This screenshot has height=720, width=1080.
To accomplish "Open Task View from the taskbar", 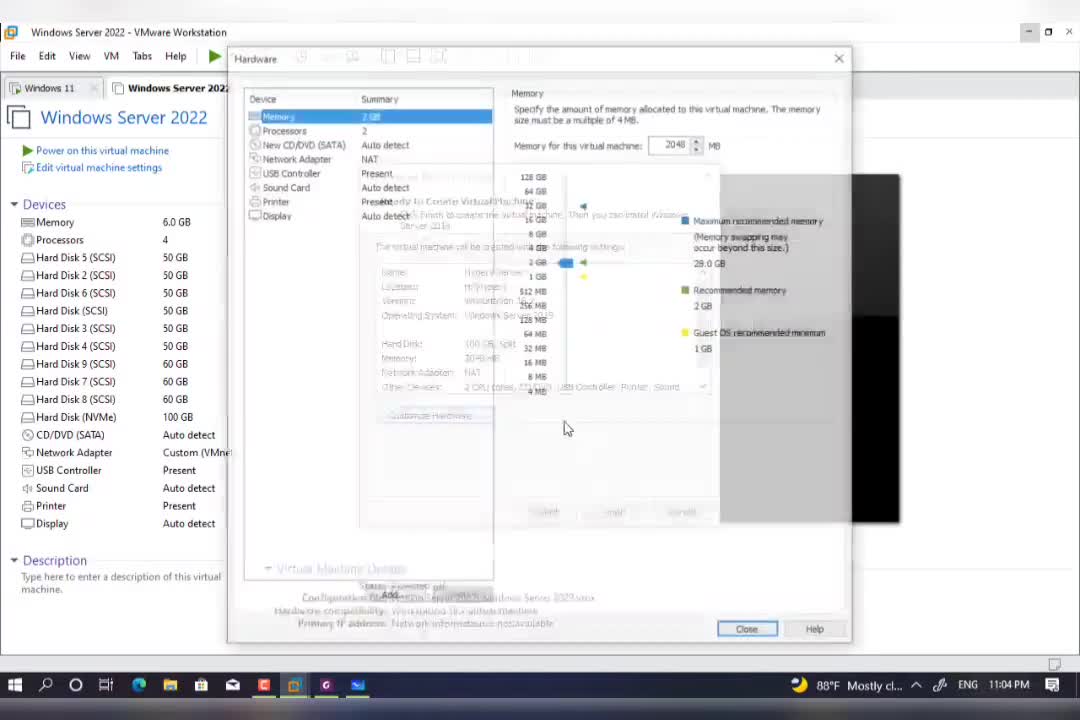I will [106, 685].
